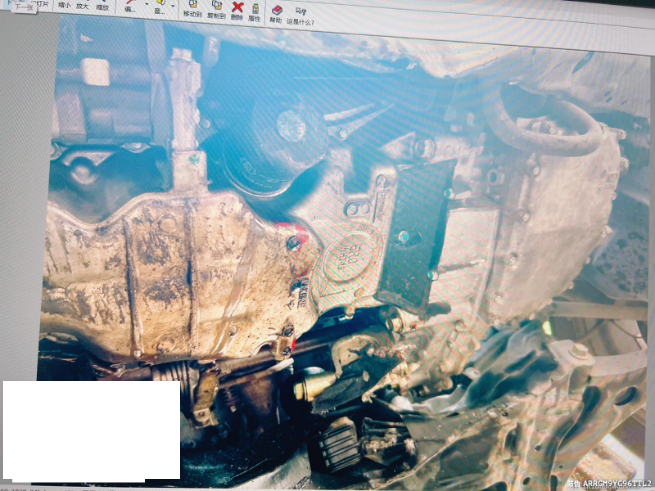Click the 移动到 (move to) icon
655x491 pixels.
tap(194, 9)
